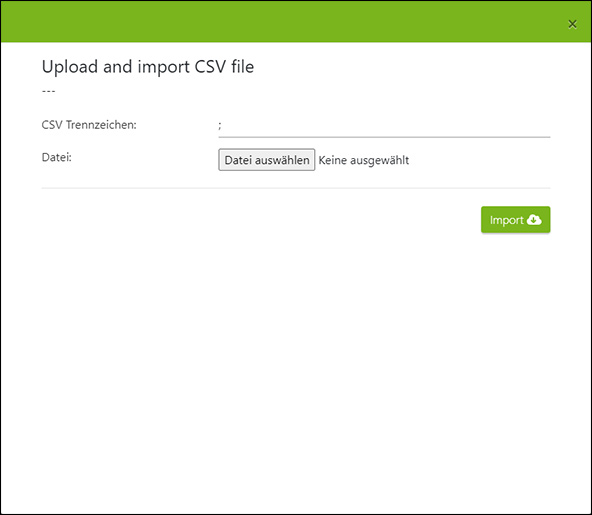The width and height of the screenshot is (592, 515).
Task: Close the CSV import dialog
Action: pyautogui.click(x=572, y=24)
